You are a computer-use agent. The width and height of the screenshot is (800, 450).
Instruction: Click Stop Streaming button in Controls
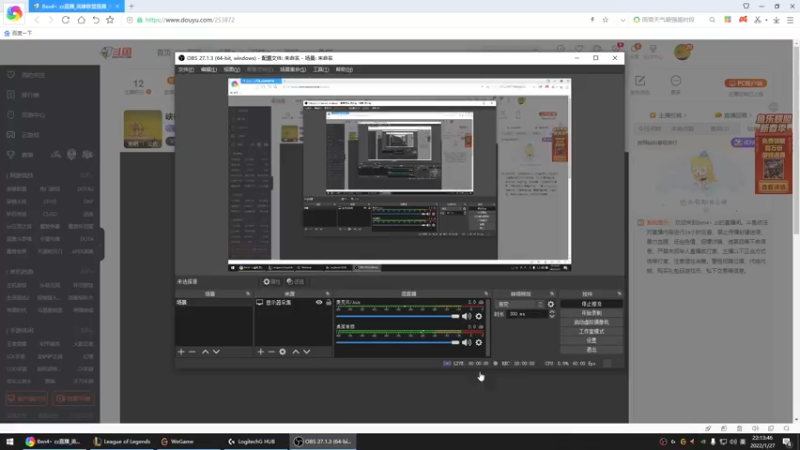(591, 304)
